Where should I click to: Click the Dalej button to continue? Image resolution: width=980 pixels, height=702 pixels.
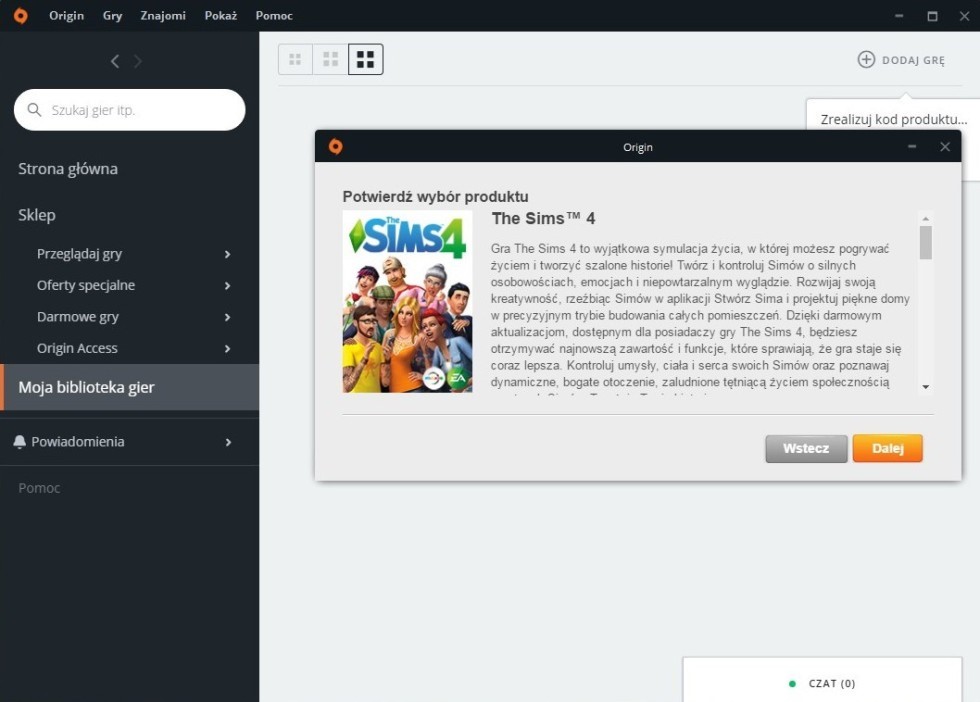pyautogui.click(x=888, y=448)
